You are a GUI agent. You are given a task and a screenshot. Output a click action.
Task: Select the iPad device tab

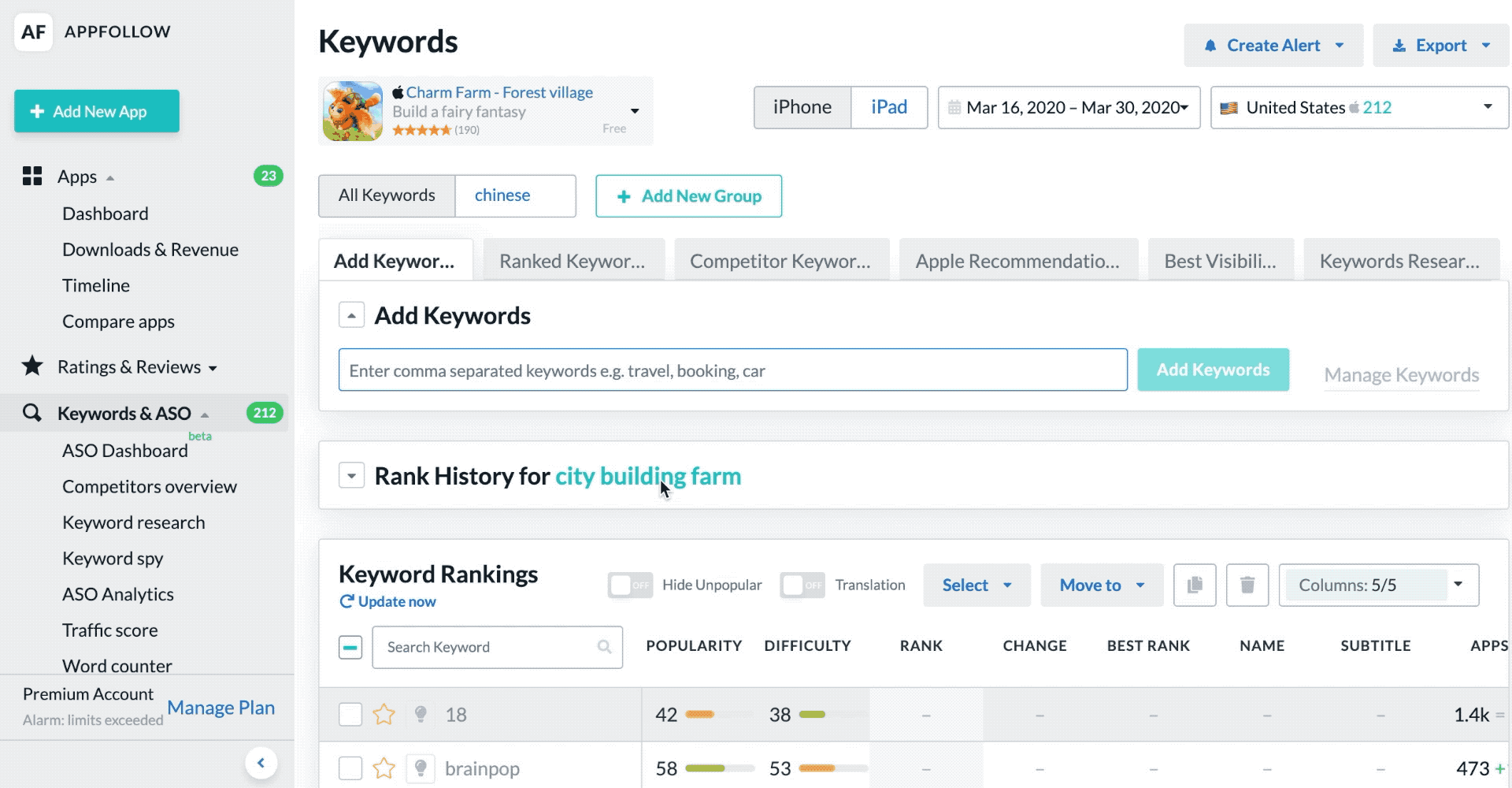pos(888,107)
